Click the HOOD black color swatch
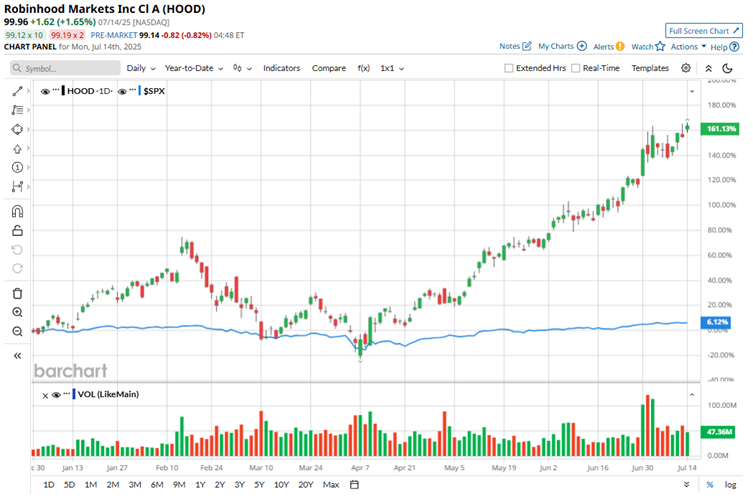 63,90
